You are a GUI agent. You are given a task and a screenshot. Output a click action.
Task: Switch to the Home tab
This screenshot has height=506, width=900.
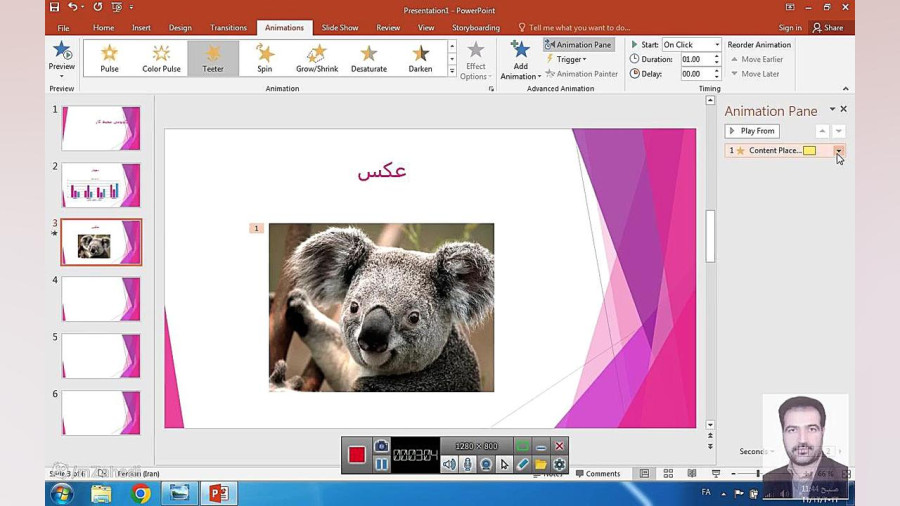click(x=103, y=28)
